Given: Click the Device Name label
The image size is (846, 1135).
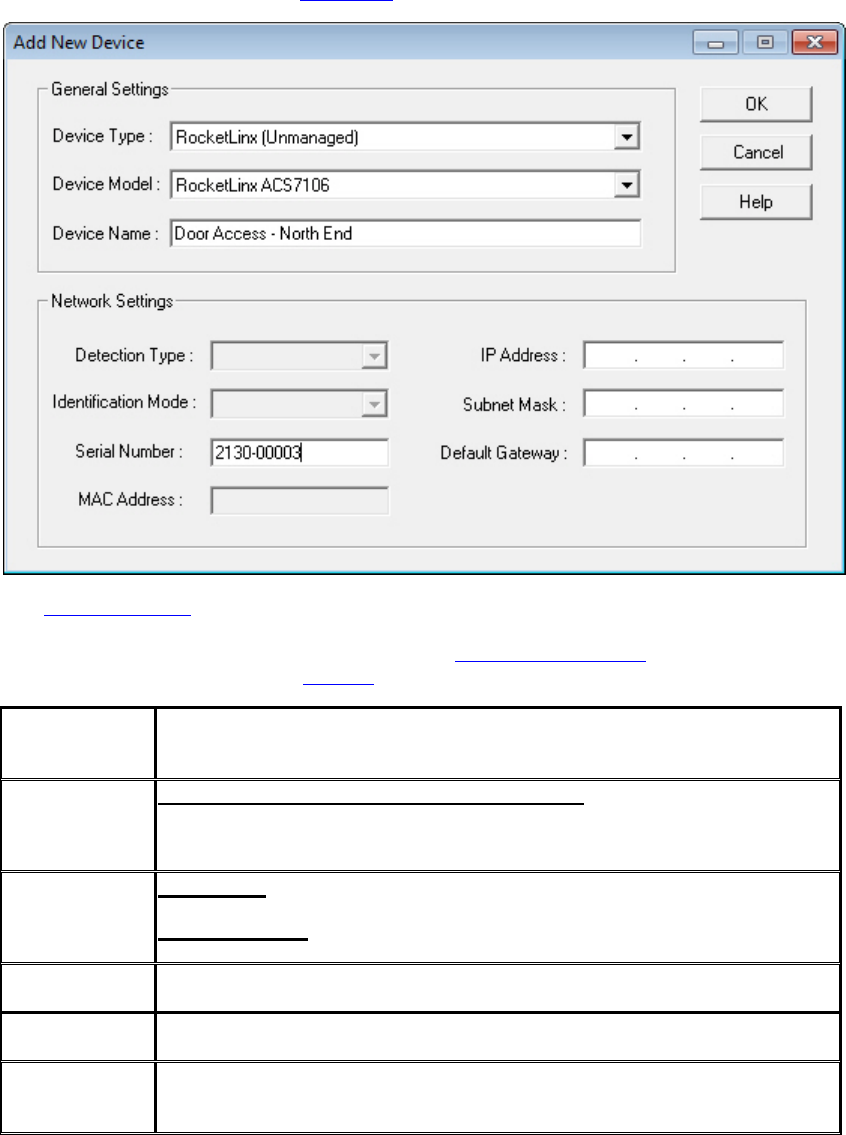Looking at the screenshot, I should point(106,234).
